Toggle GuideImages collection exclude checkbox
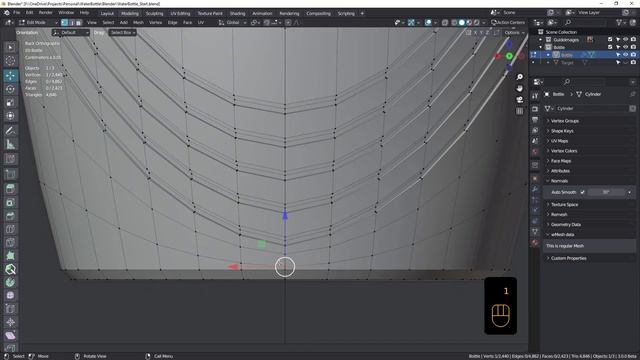The width and height of the screenshot is (640, 360). [x=610, y=40]
